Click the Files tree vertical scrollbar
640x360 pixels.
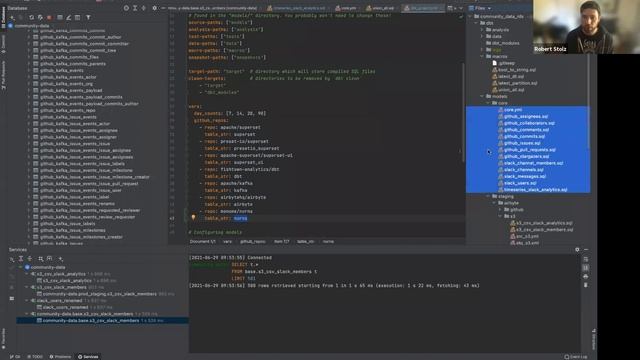tap(588, 102)
